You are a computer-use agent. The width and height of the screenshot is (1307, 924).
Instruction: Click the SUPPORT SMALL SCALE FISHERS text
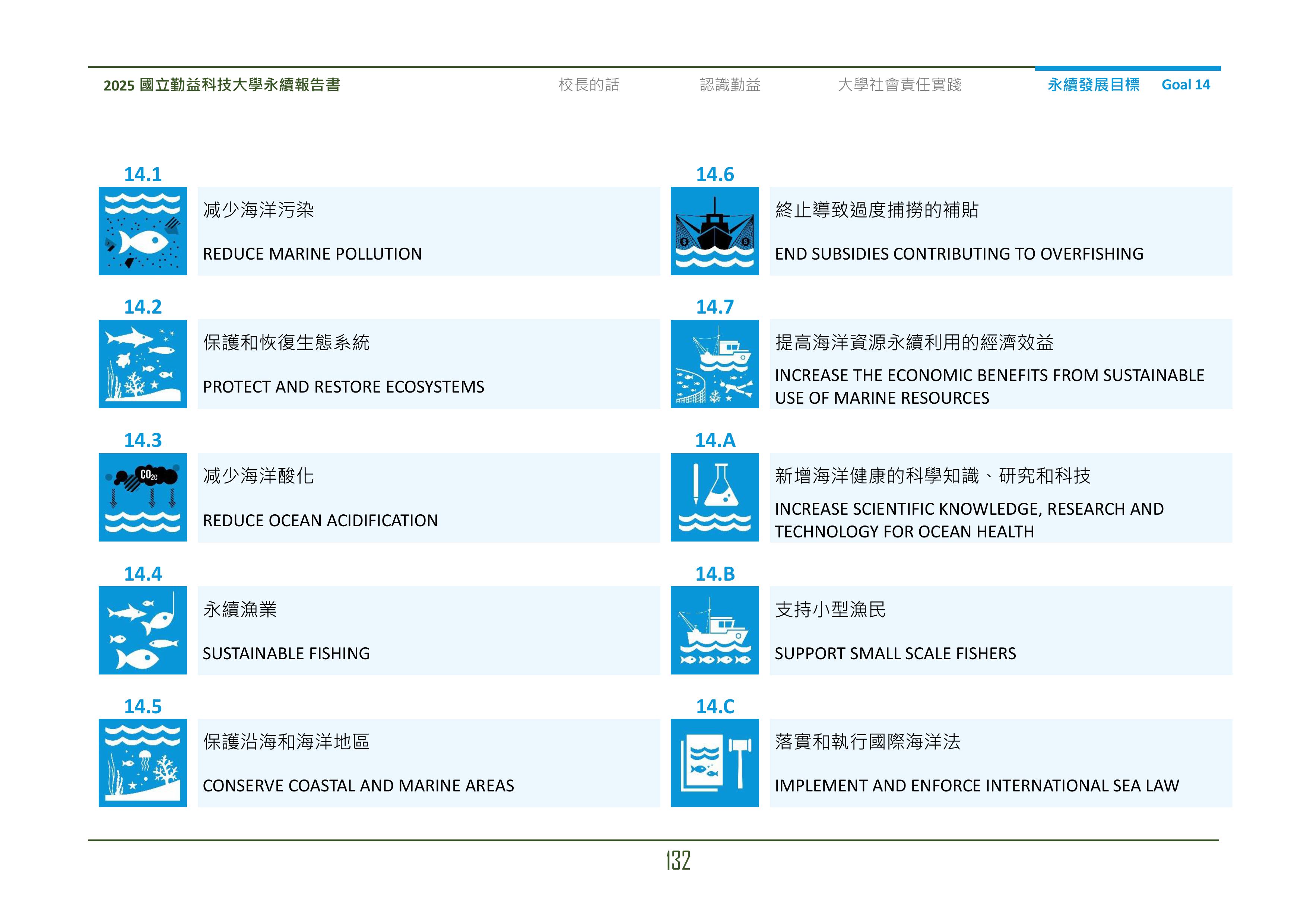895,654
